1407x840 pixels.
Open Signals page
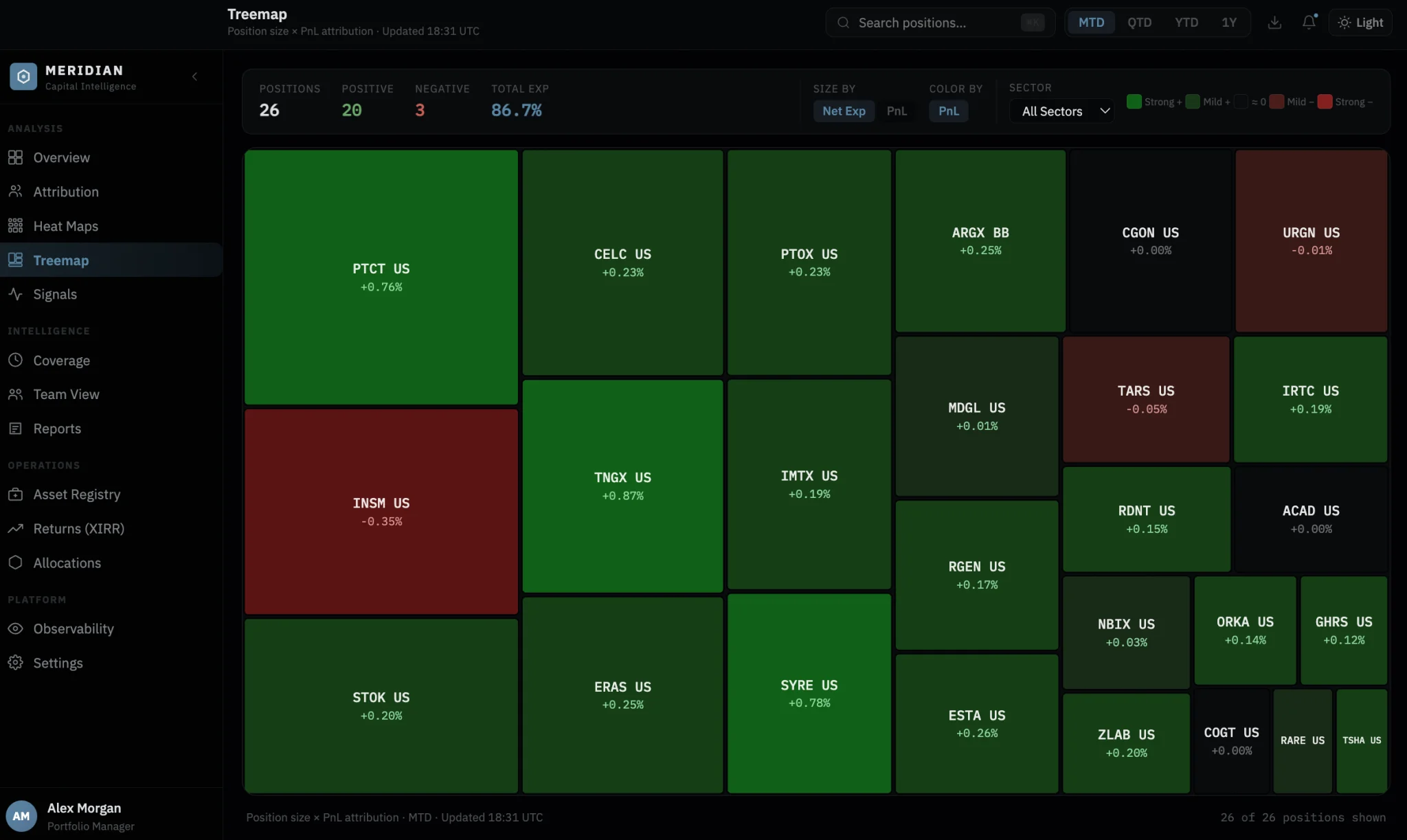pyautogui.click(x=111, y=294)
